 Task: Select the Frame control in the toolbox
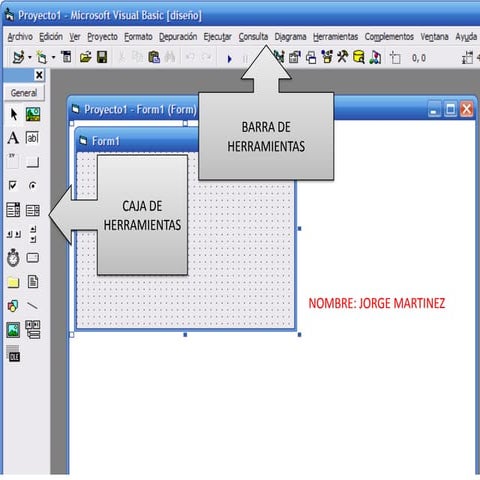point(13,161)
